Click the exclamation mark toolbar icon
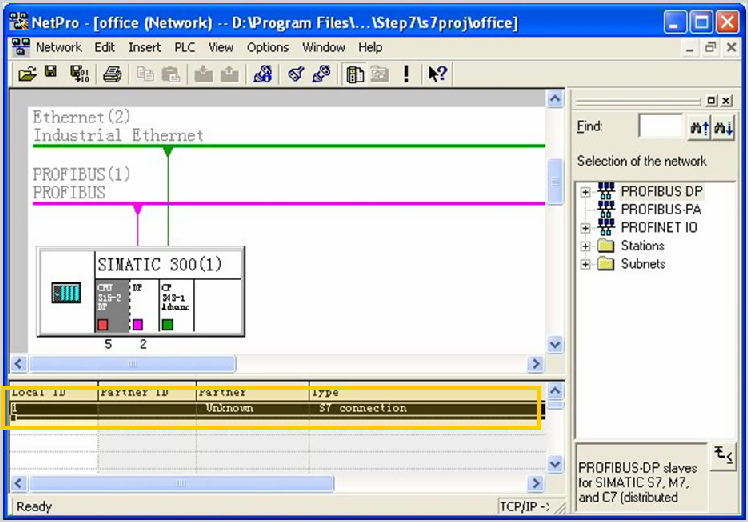The width and height of the screenshot is (748, 522). pos(406,74)
